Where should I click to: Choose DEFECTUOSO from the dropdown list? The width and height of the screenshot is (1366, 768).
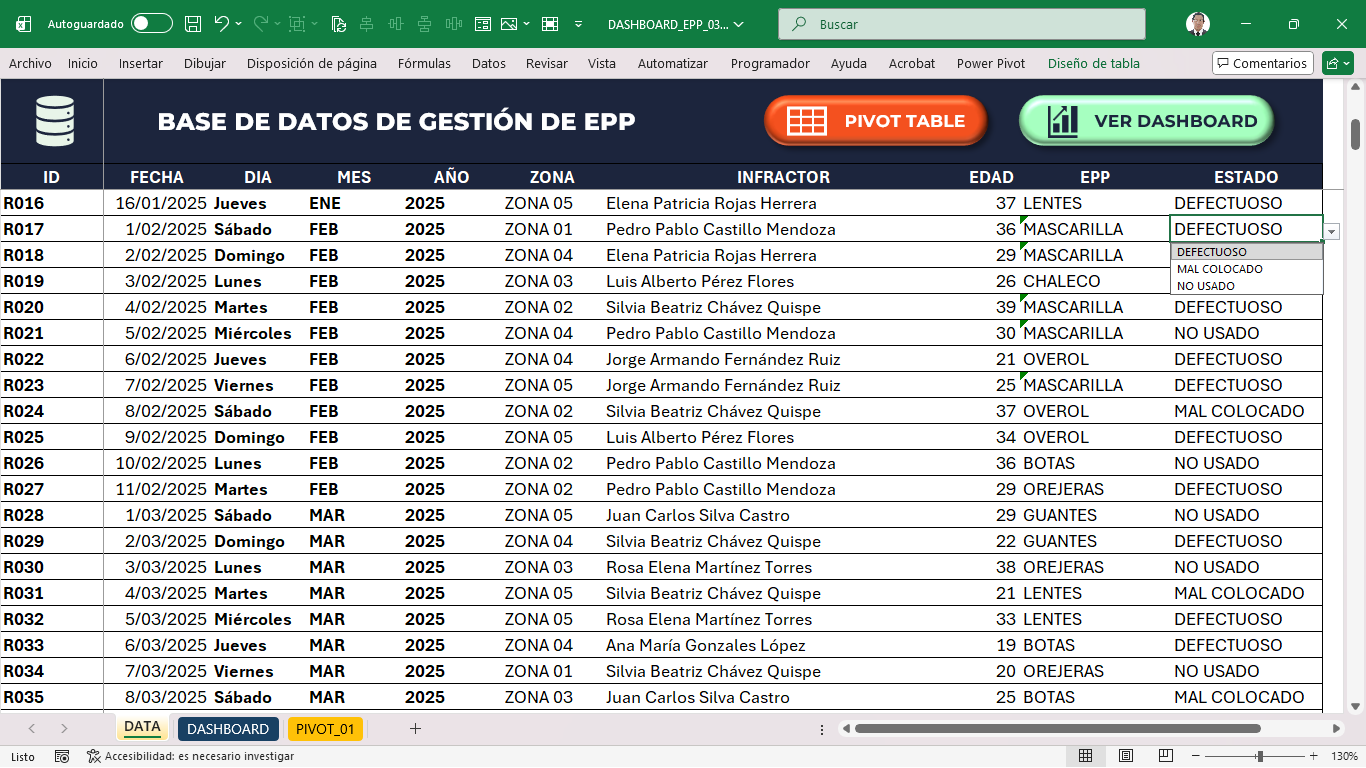(1247, 252)
